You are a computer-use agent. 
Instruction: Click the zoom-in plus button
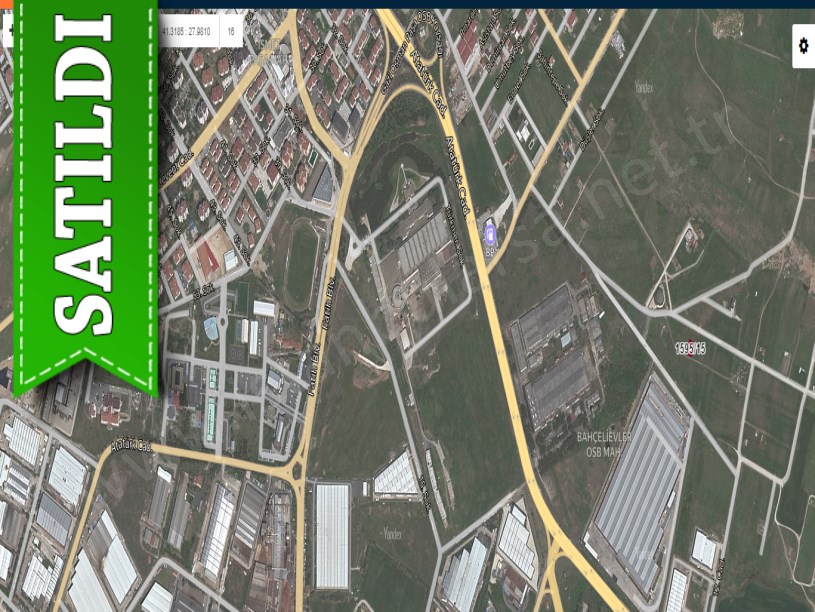(x=8, y=31)
